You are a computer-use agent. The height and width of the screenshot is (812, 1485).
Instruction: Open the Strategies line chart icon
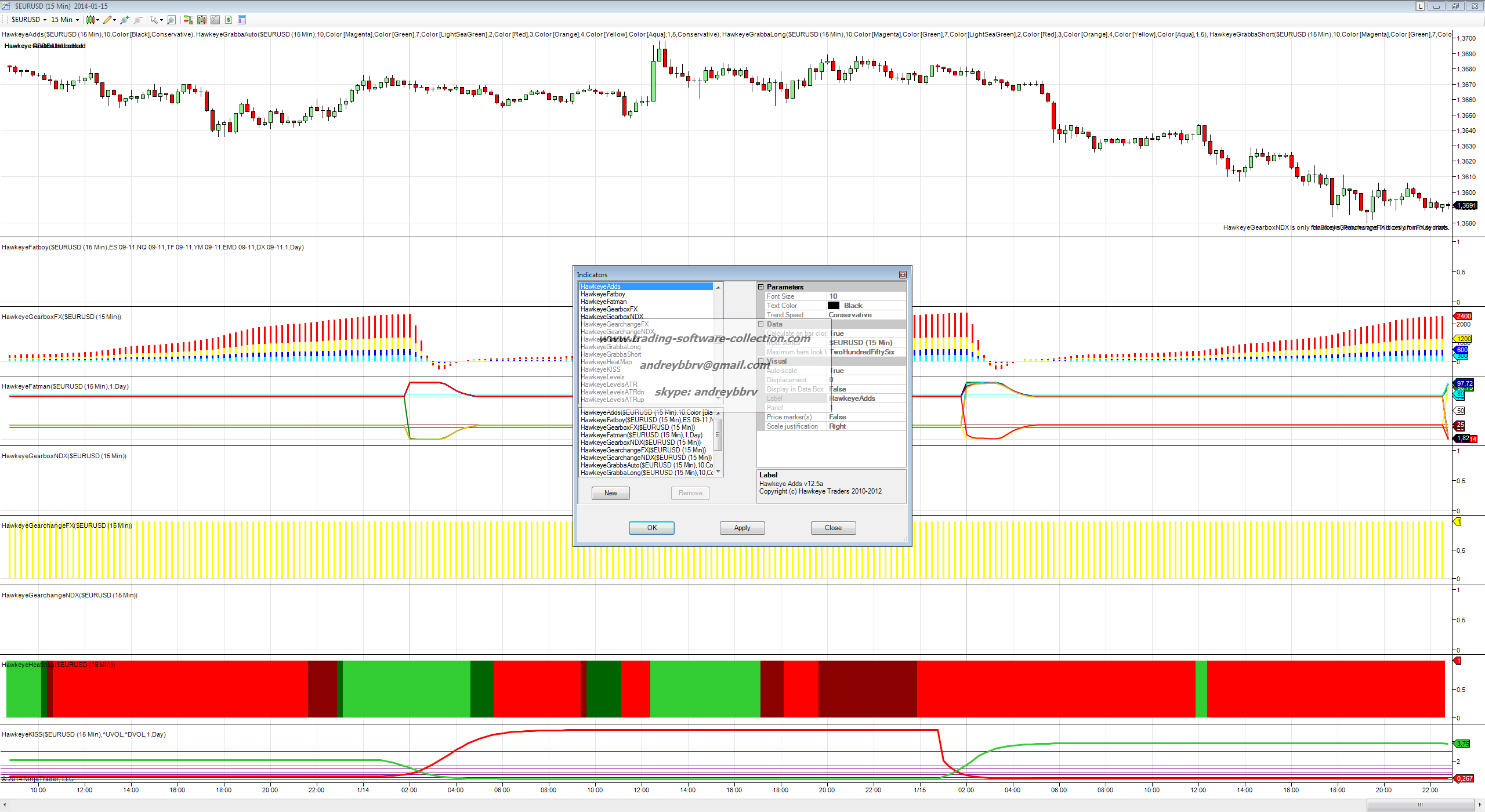pyautogui.click(x=215, y=20)
